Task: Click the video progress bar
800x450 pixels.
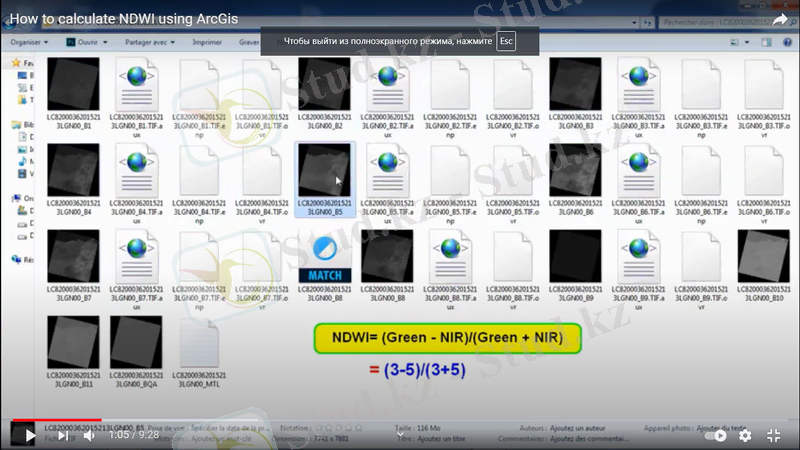Action: [x=400, y=421]
